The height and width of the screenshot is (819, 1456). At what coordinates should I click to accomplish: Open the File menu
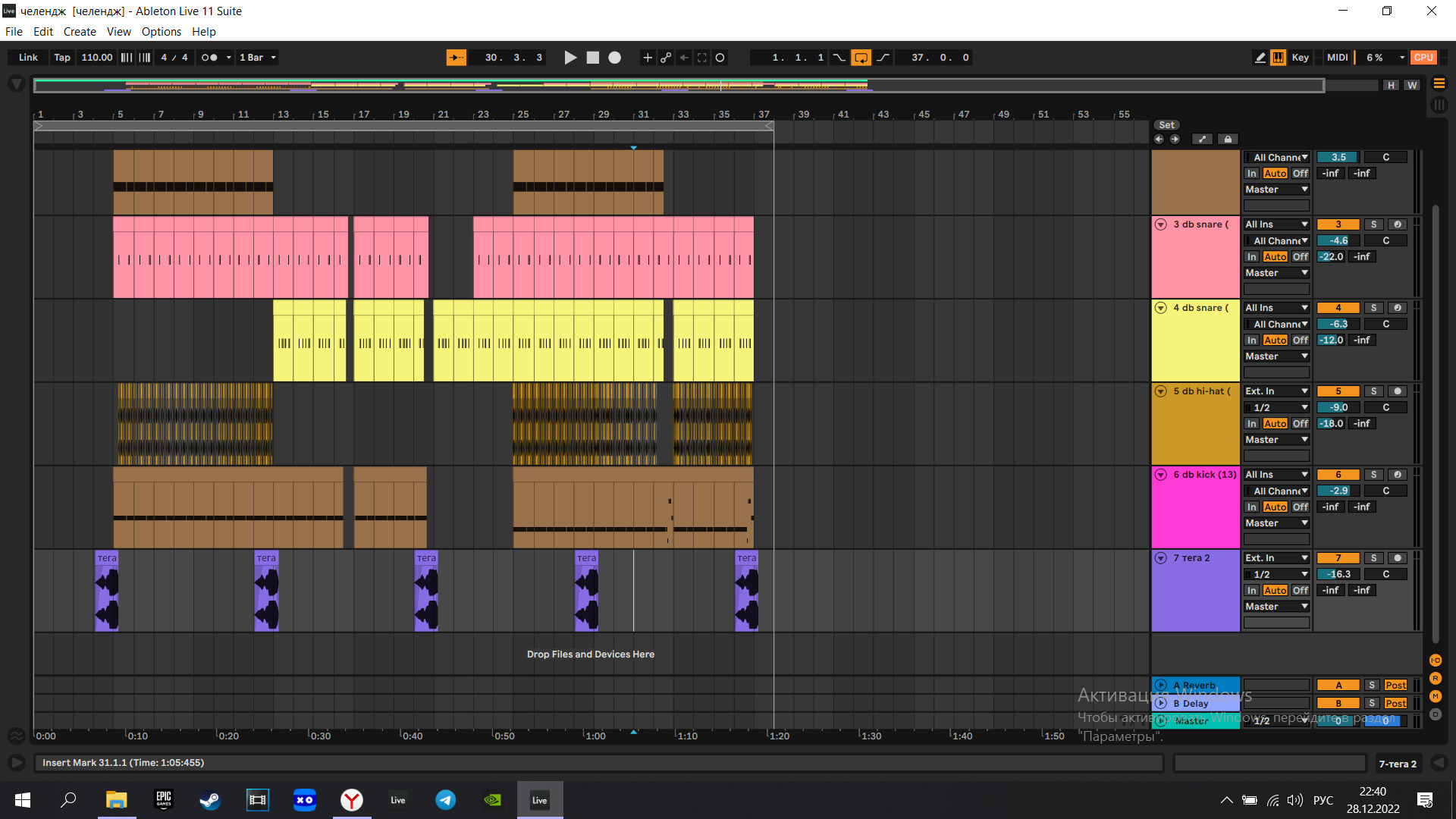click(x=14, y=32)
